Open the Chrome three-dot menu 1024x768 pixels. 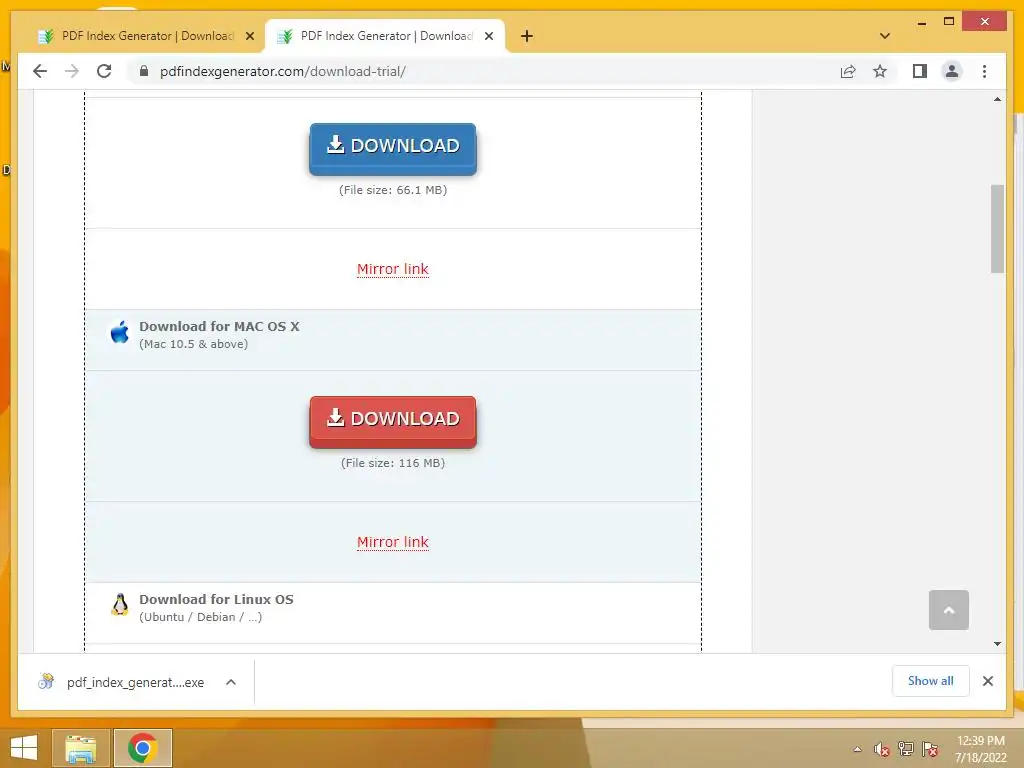coord(984,71)
